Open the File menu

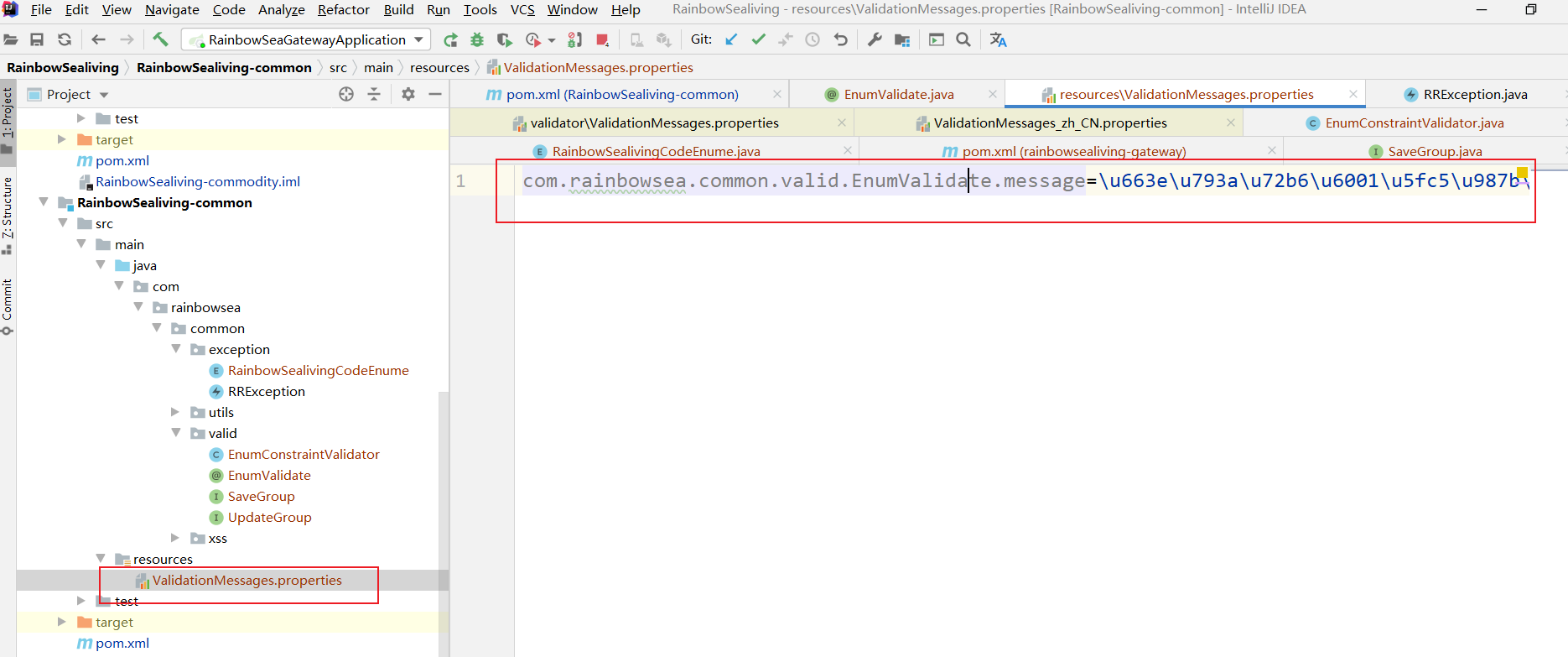[x=41, y=9]
